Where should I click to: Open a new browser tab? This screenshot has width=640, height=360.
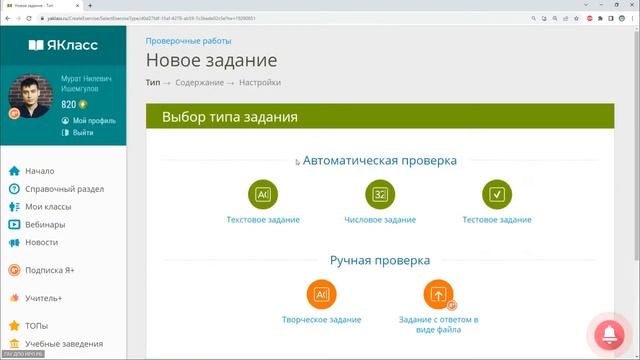pos(90,6)
